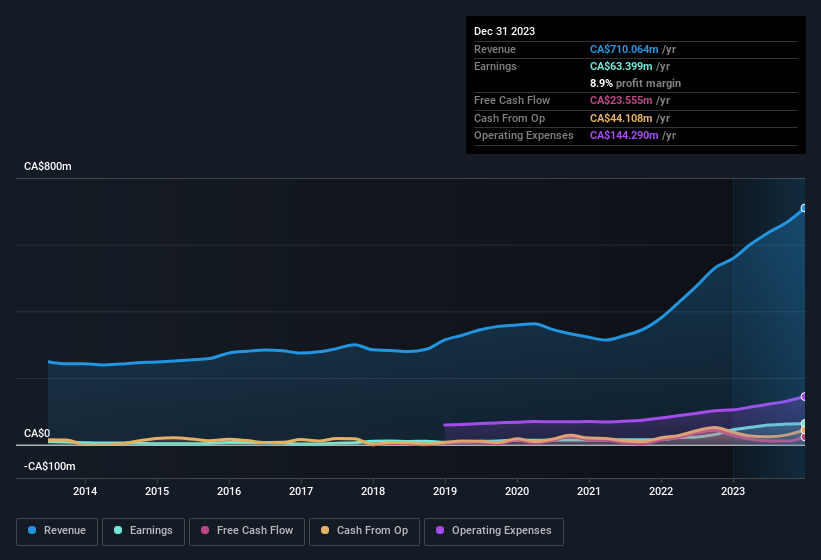Click the 8.9% profit margin text
The height and width of the screenshot is (560, 821).
pos(635,83)
